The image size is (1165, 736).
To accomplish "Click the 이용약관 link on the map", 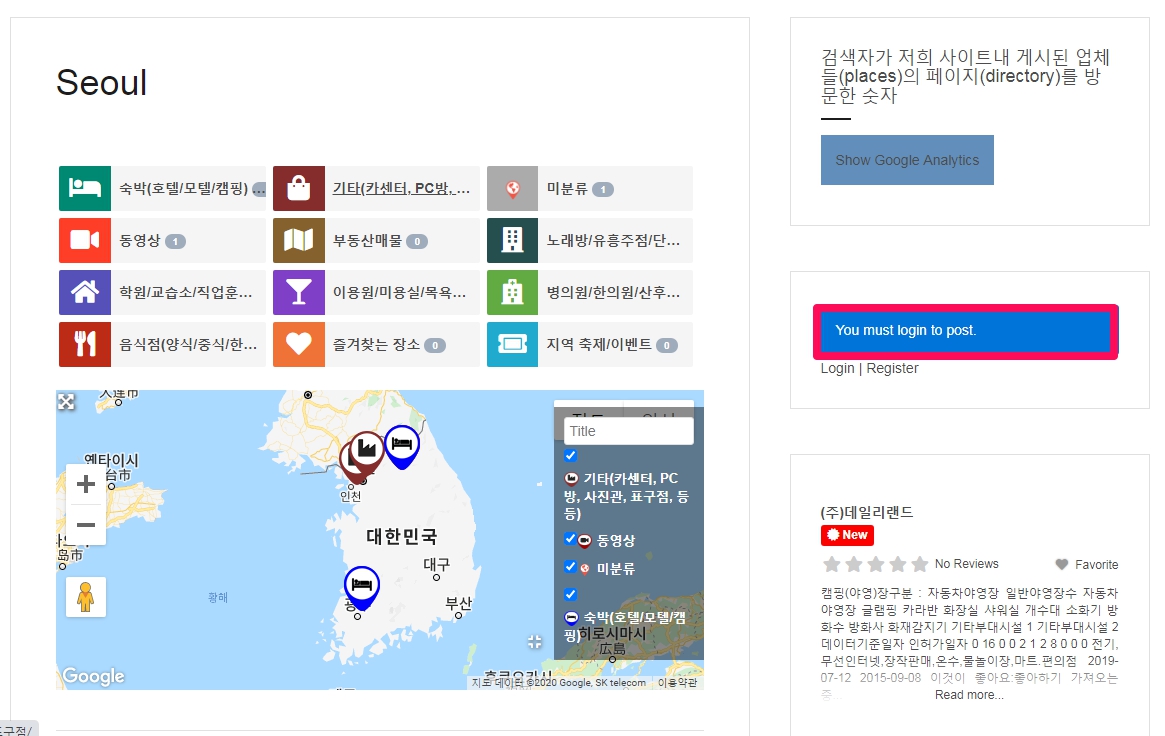I will click(x=677, y=683).
